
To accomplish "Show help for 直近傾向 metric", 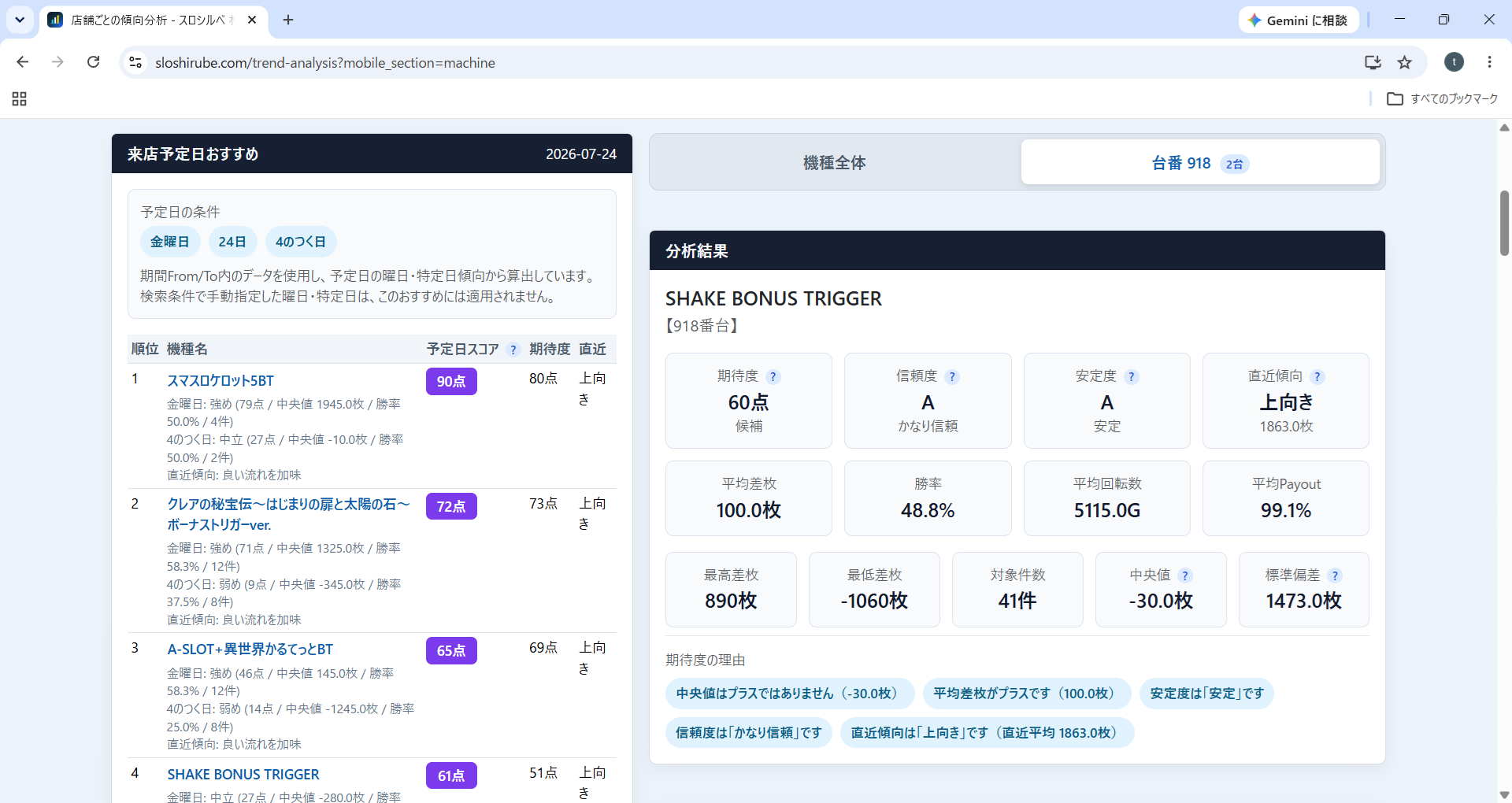I will (x=1317, y=377).
